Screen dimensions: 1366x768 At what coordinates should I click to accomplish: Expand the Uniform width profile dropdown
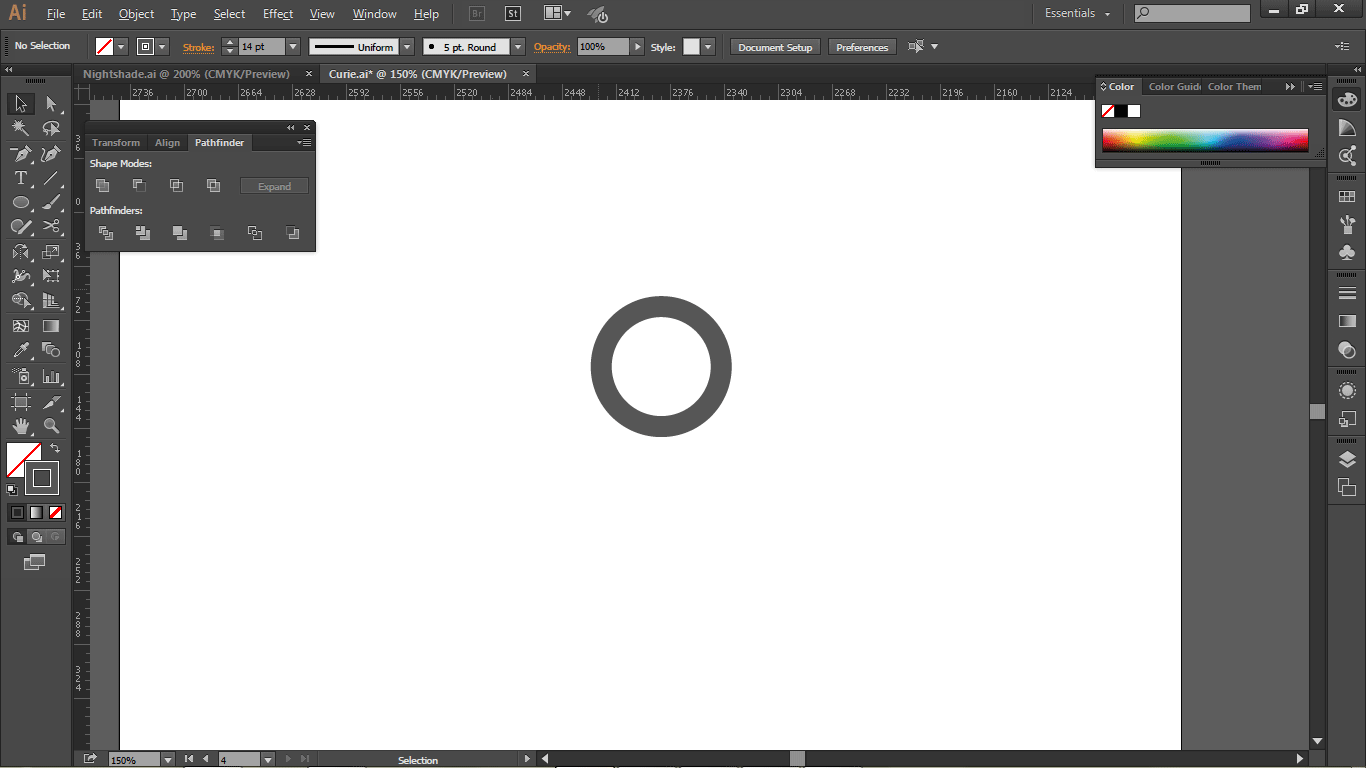pos(407,47)
